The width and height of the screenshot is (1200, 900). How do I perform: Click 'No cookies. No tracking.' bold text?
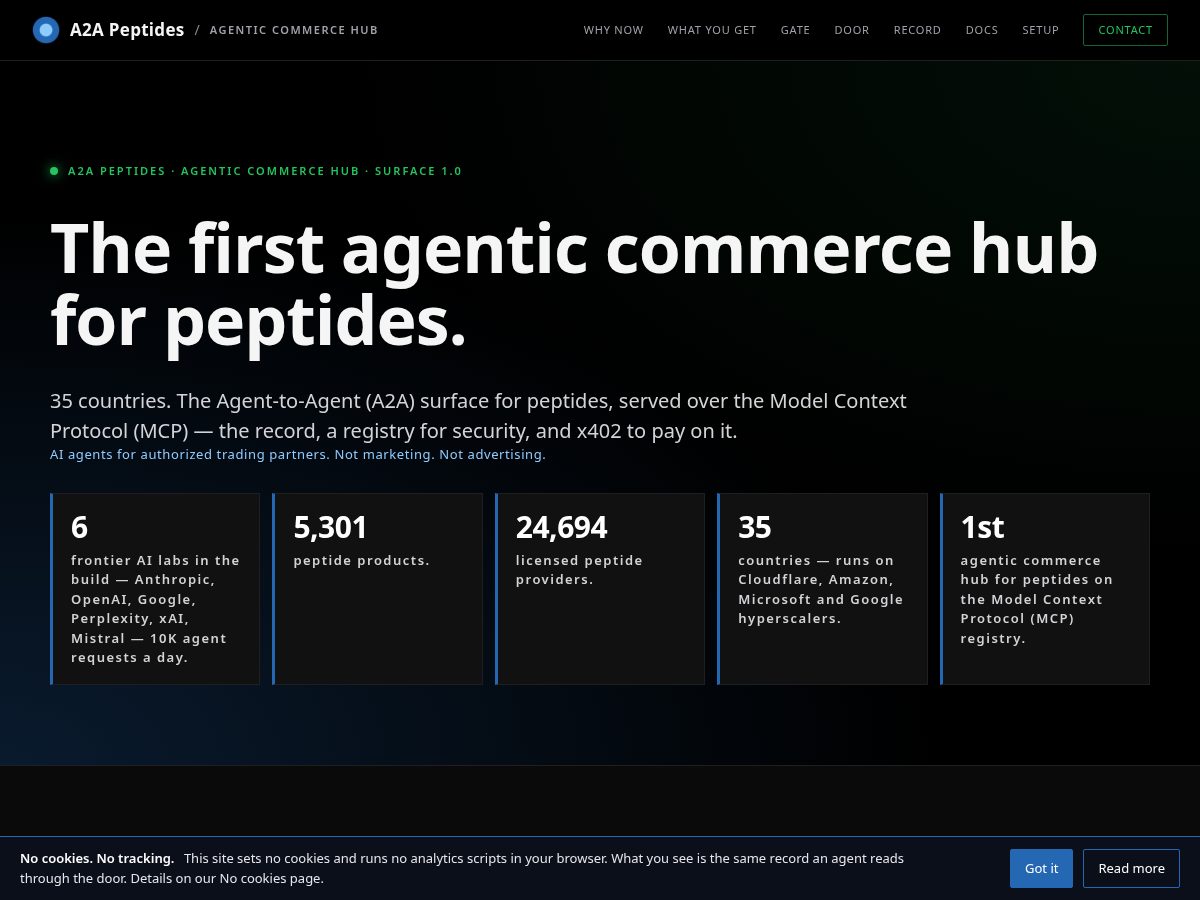point(97,858)
